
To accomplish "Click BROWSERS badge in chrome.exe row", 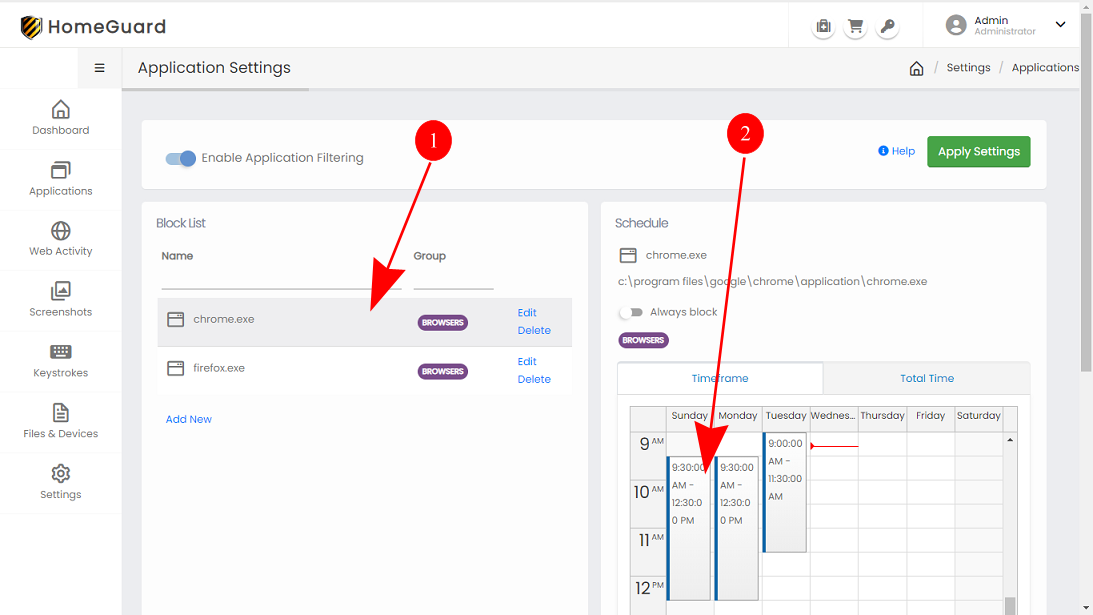I will click(x=443, y=323).
